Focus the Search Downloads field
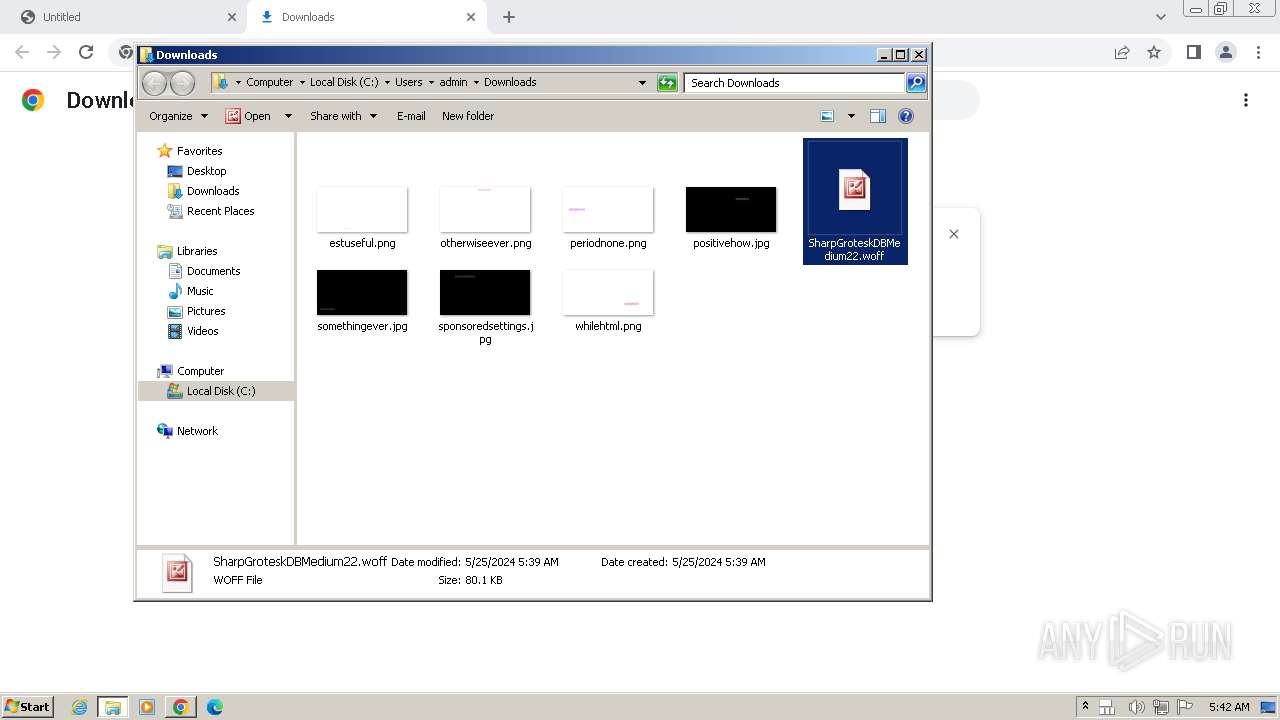 coord(795,83)
